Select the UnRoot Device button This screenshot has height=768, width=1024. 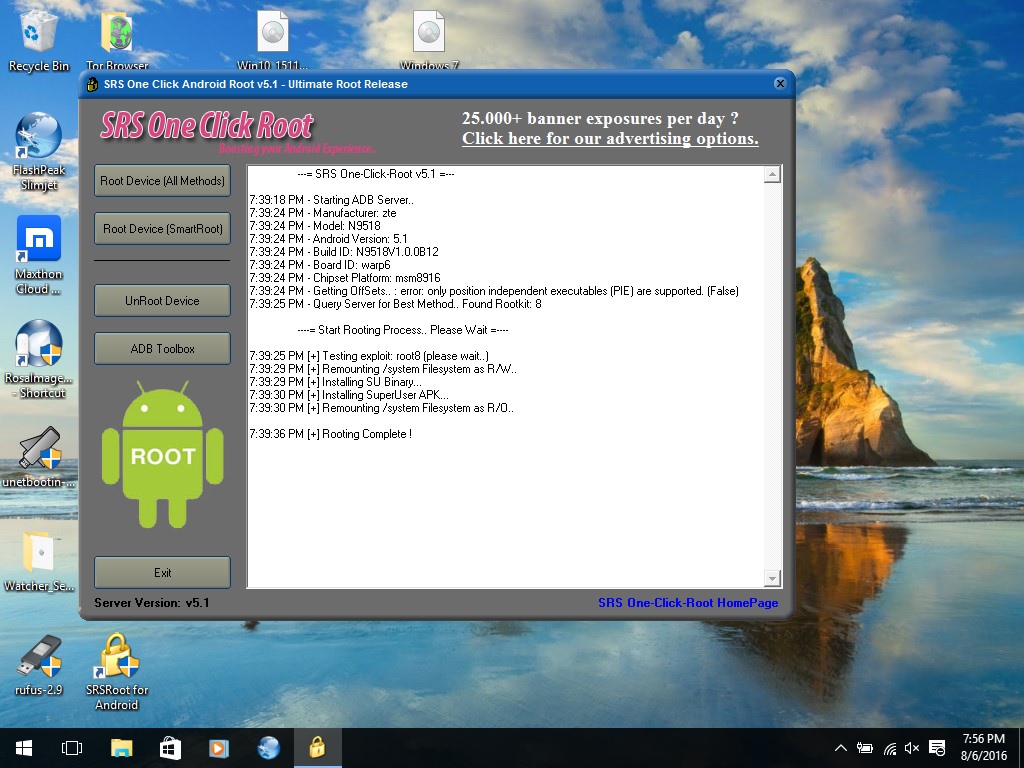(162, 300)
